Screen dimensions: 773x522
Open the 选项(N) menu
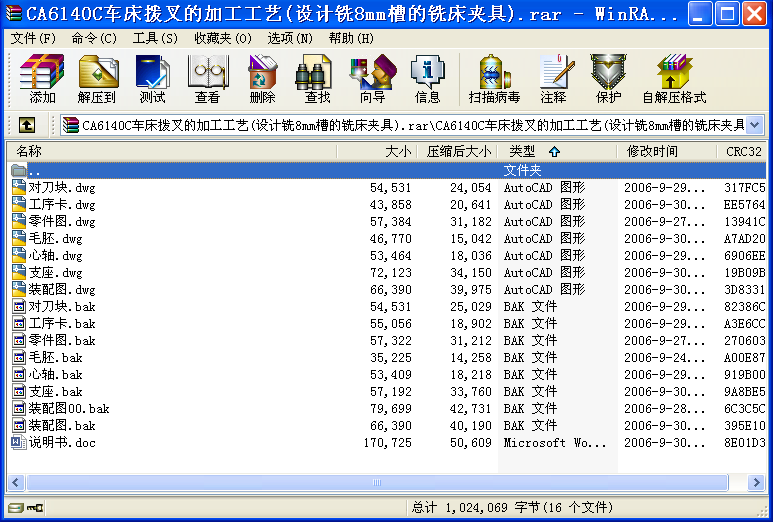pyautogui.click(x=290, y=38)
